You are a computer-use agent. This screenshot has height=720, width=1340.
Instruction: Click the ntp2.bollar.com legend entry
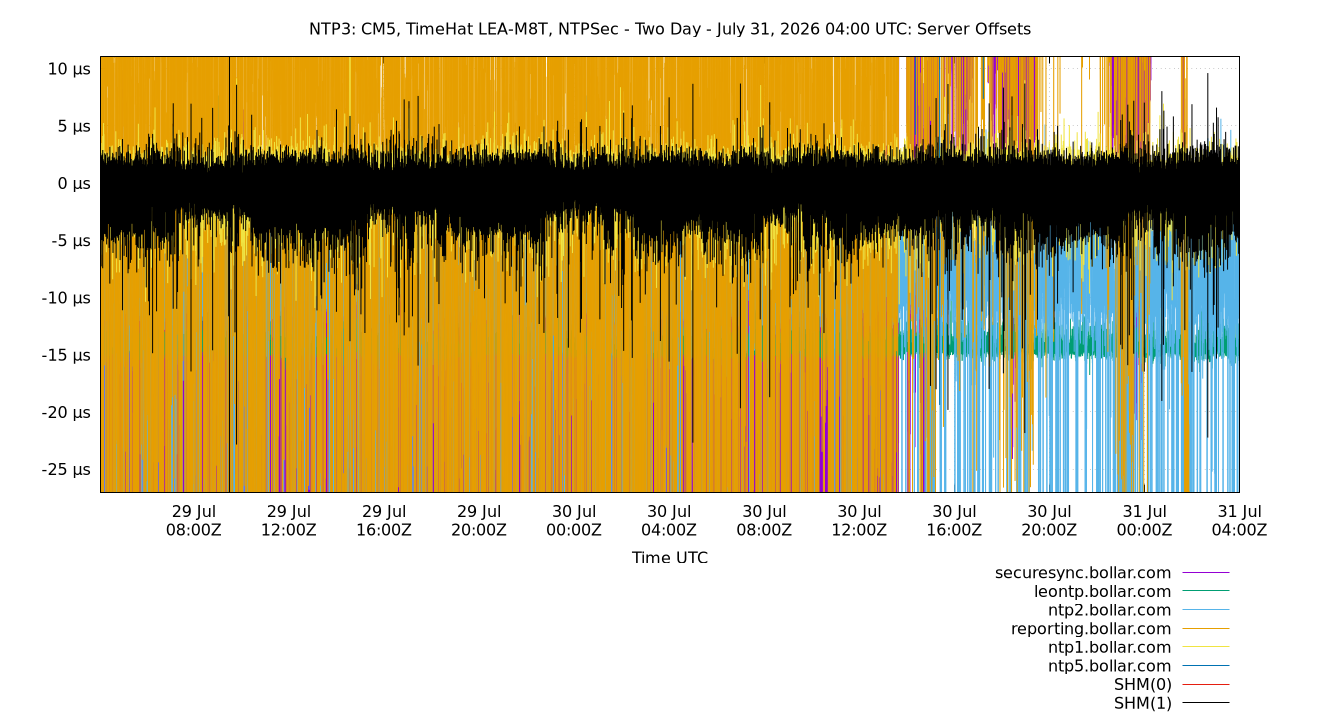pos(1109,610)
